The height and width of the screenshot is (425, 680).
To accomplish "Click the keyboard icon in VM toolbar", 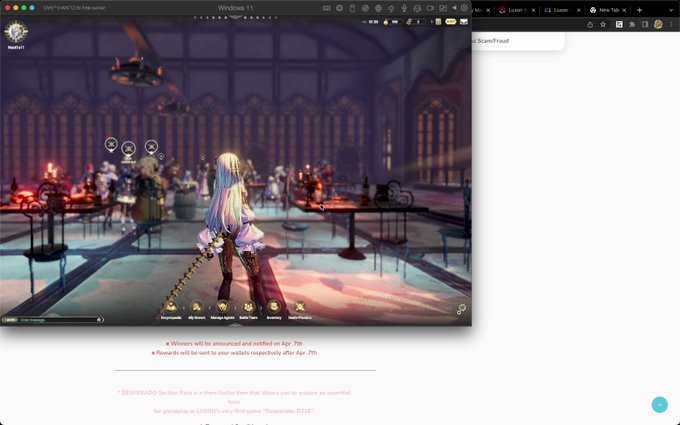I will tap(327, 8).
